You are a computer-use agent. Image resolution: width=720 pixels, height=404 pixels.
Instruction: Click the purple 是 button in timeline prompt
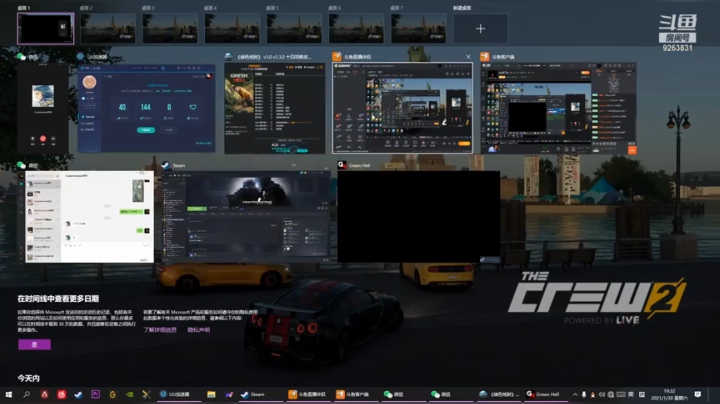coord(34,344)
